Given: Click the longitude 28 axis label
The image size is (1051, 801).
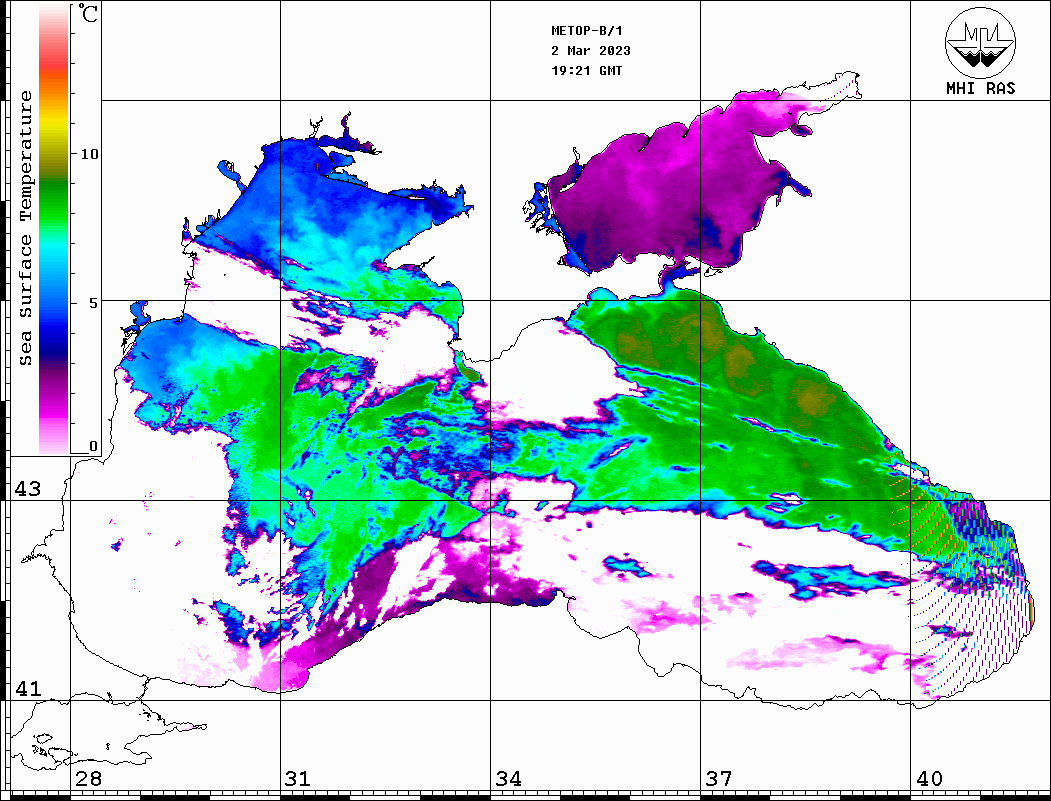Looking at the screenshot, I should [x=88, y=779].
